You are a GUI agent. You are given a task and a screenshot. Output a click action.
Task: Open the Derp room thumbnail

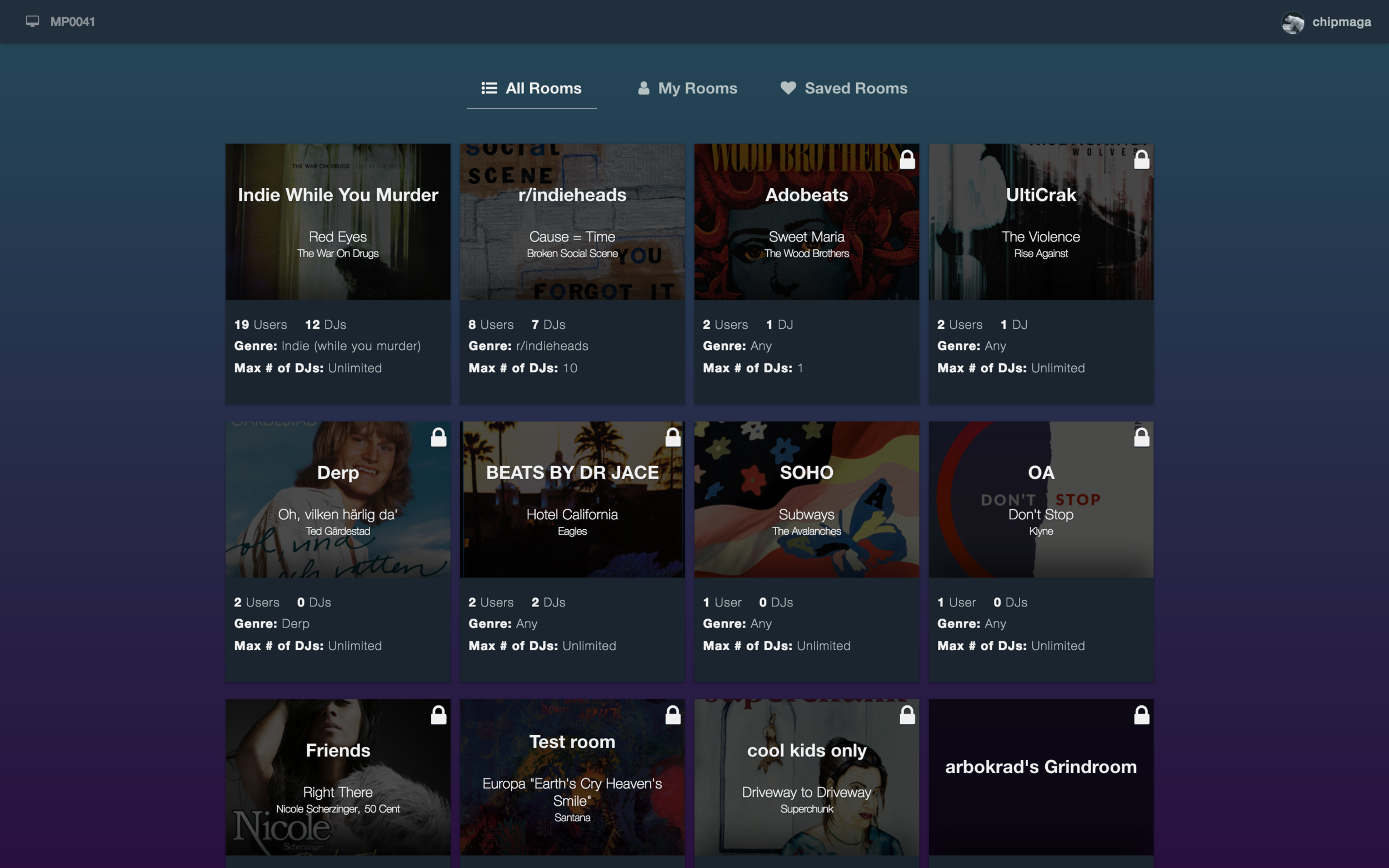(338, 499)
